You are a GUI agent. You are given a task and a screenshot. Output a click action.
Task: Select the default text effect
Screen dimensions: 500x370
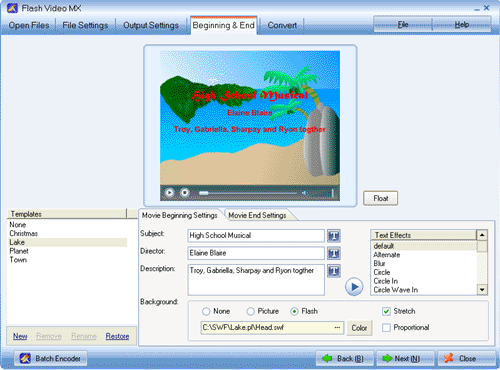(x=424, y=246)
